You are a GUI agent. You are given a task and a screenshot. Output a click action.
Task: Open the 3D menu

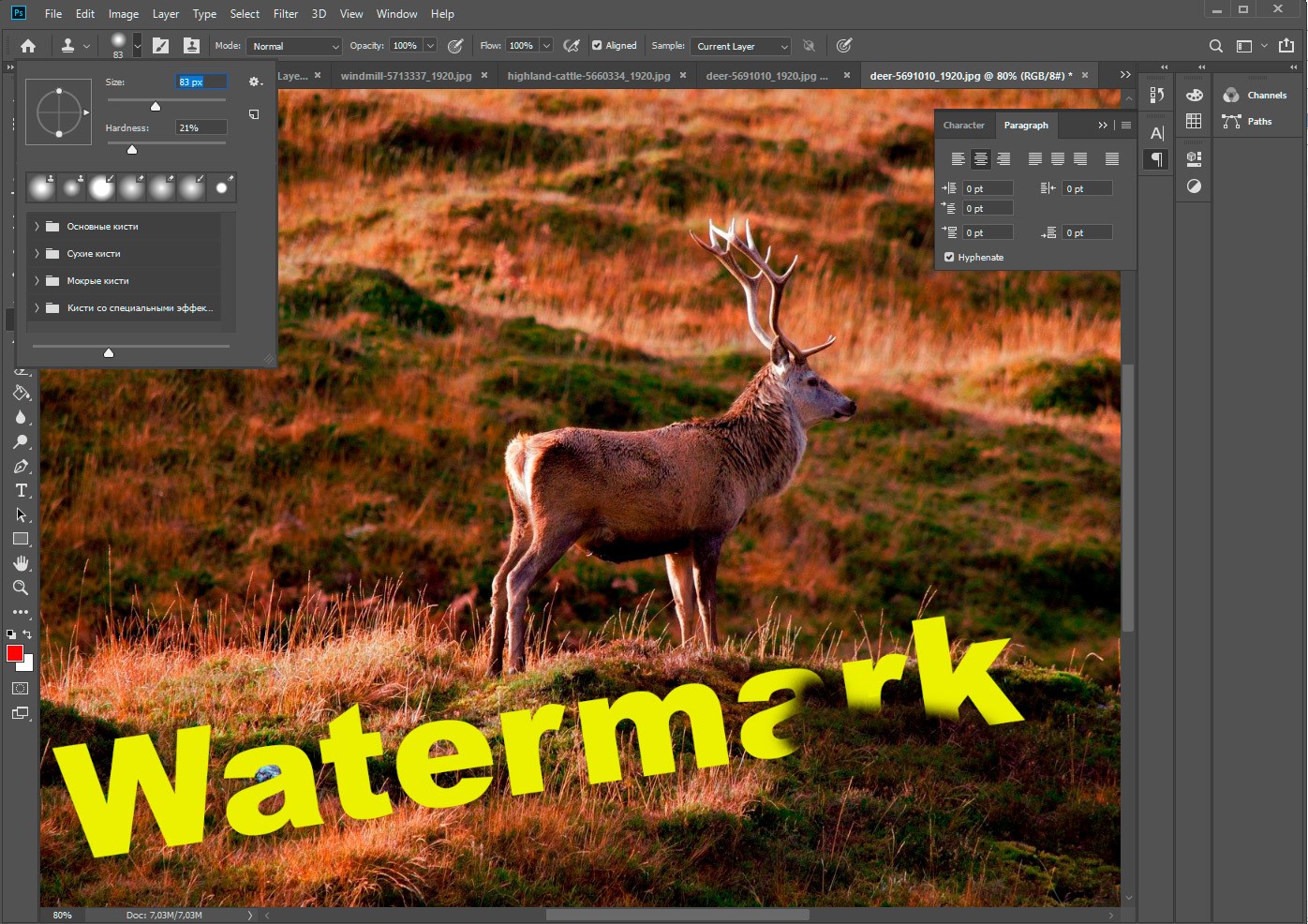[319, 14]
